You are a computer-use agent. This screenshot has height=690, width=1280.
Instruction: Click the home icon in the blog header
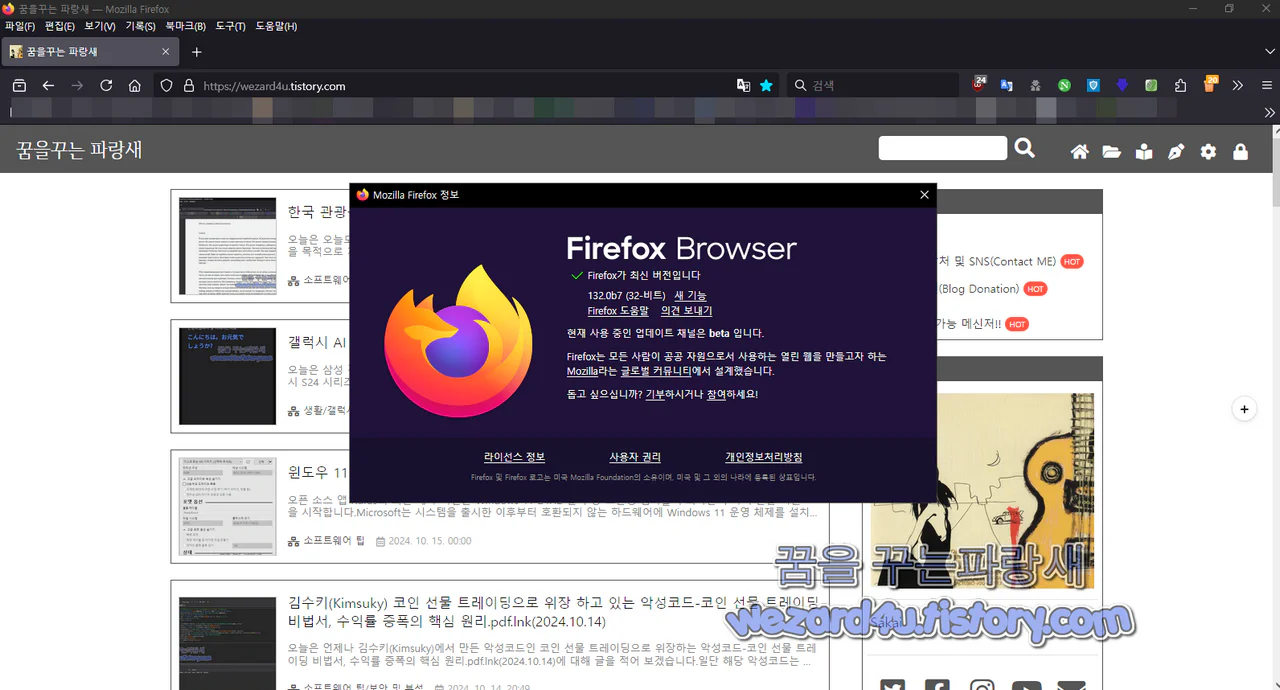(x=1080, y=151)
